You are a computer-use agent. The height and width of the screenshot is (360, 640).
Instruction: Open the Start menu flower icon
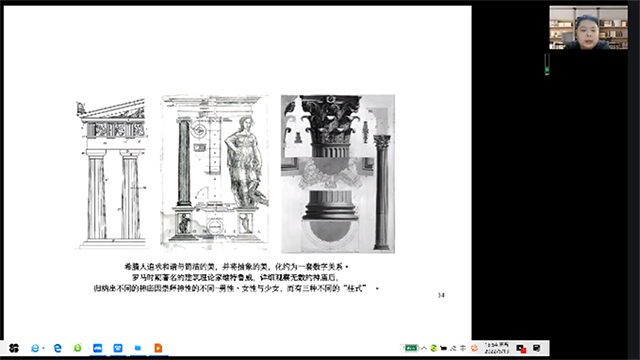coord(14,348)
